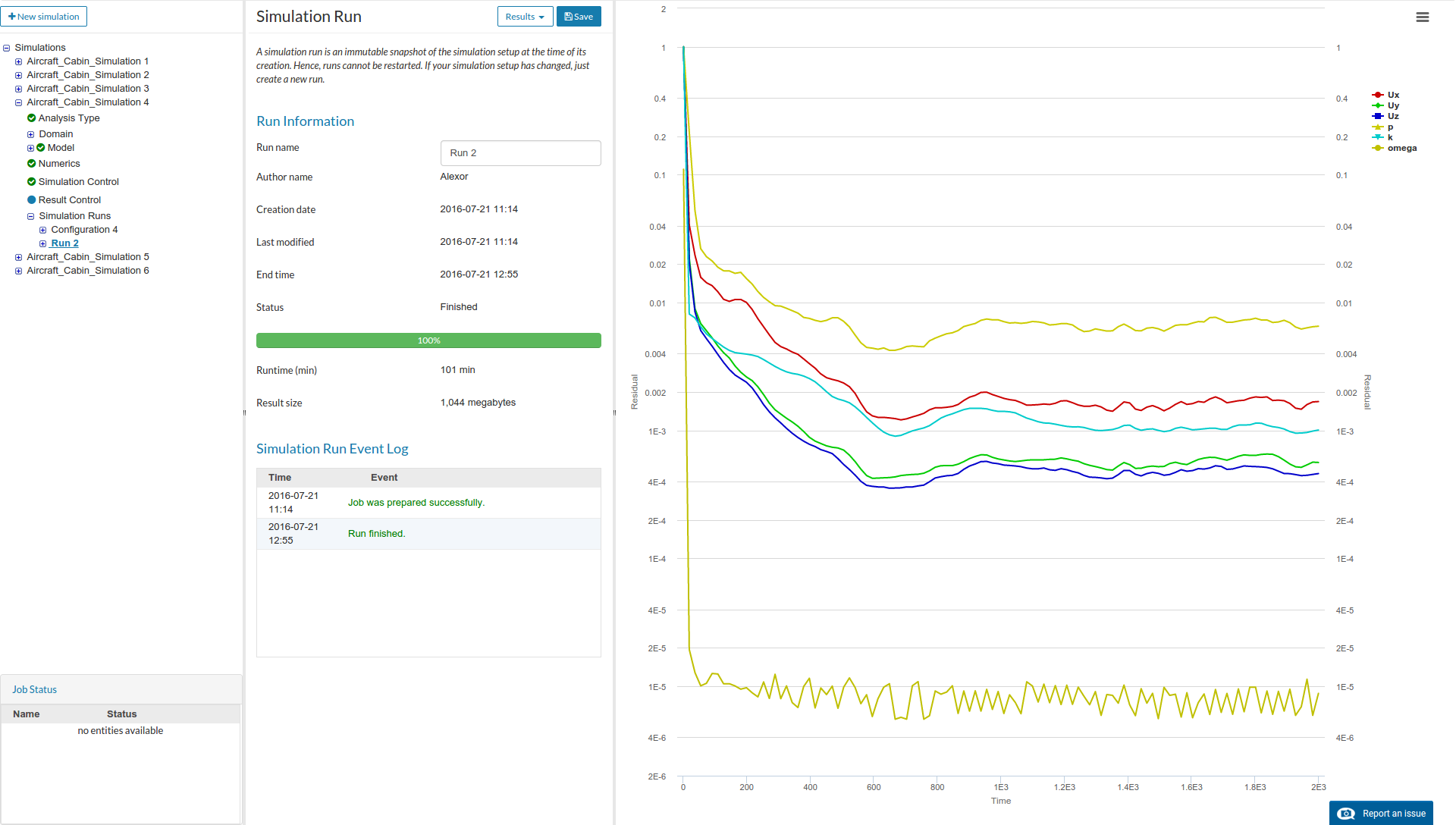Screen dimensions: 1456x825
Task: Expand Aircraft_Cabin_Simulation 1 tree node
Action: pos(19,61)
